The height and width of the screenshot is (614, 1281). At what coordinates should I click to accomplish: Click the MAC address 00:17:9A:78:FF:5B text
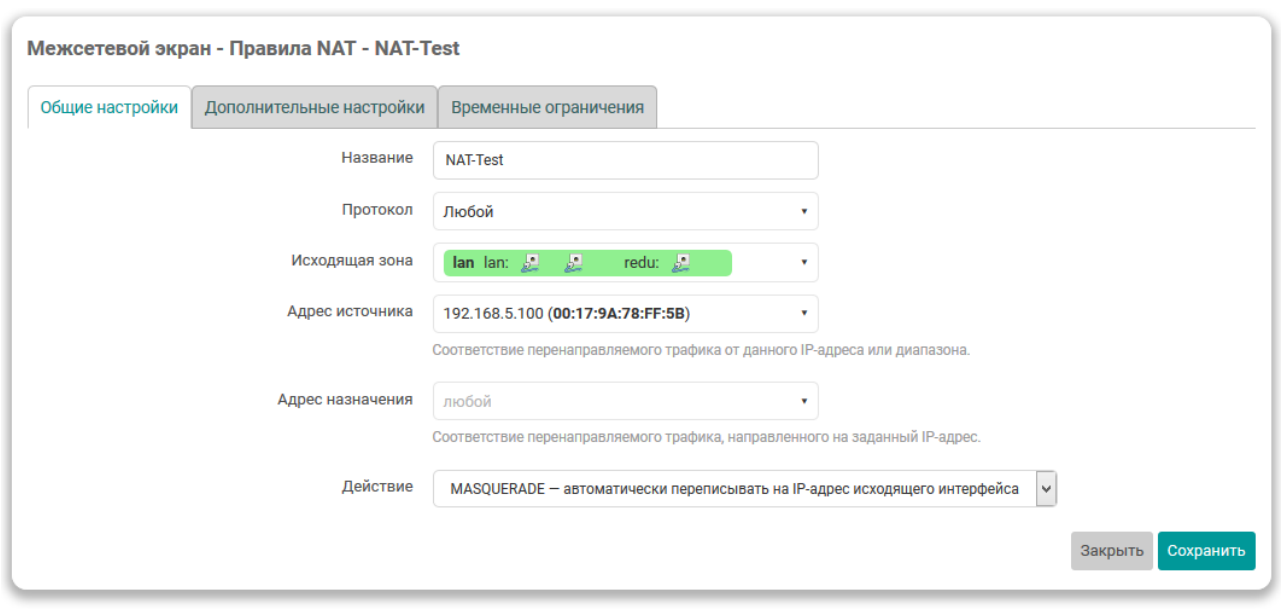(619, 314)
